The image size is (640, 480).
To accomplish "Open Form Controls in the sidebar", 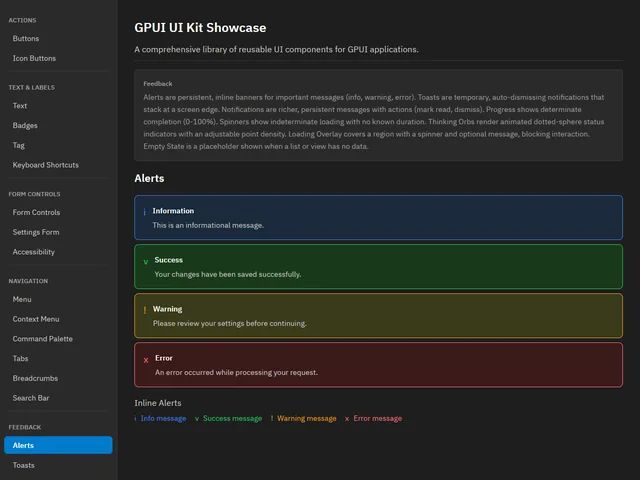I will coord(58,212).
